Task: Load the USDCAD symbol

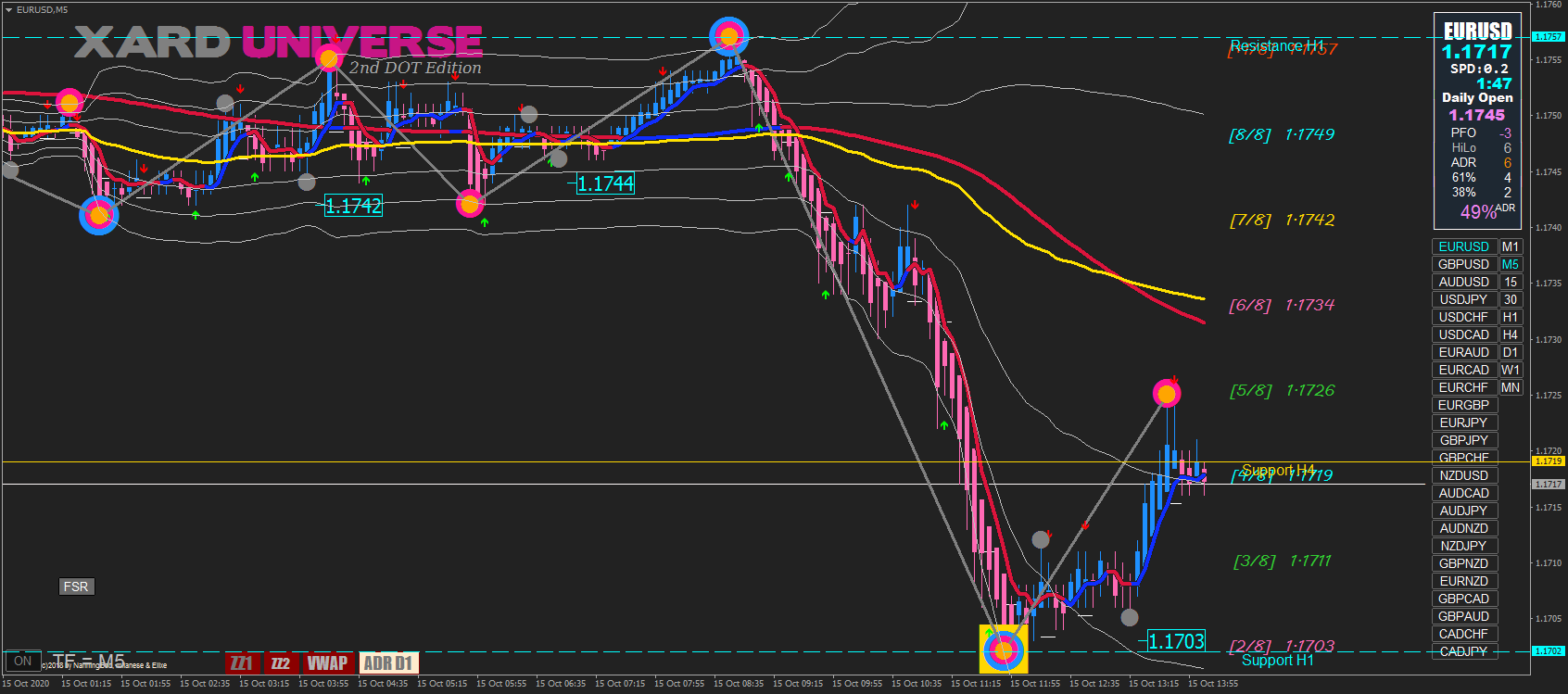Action: pos(1464,334)
